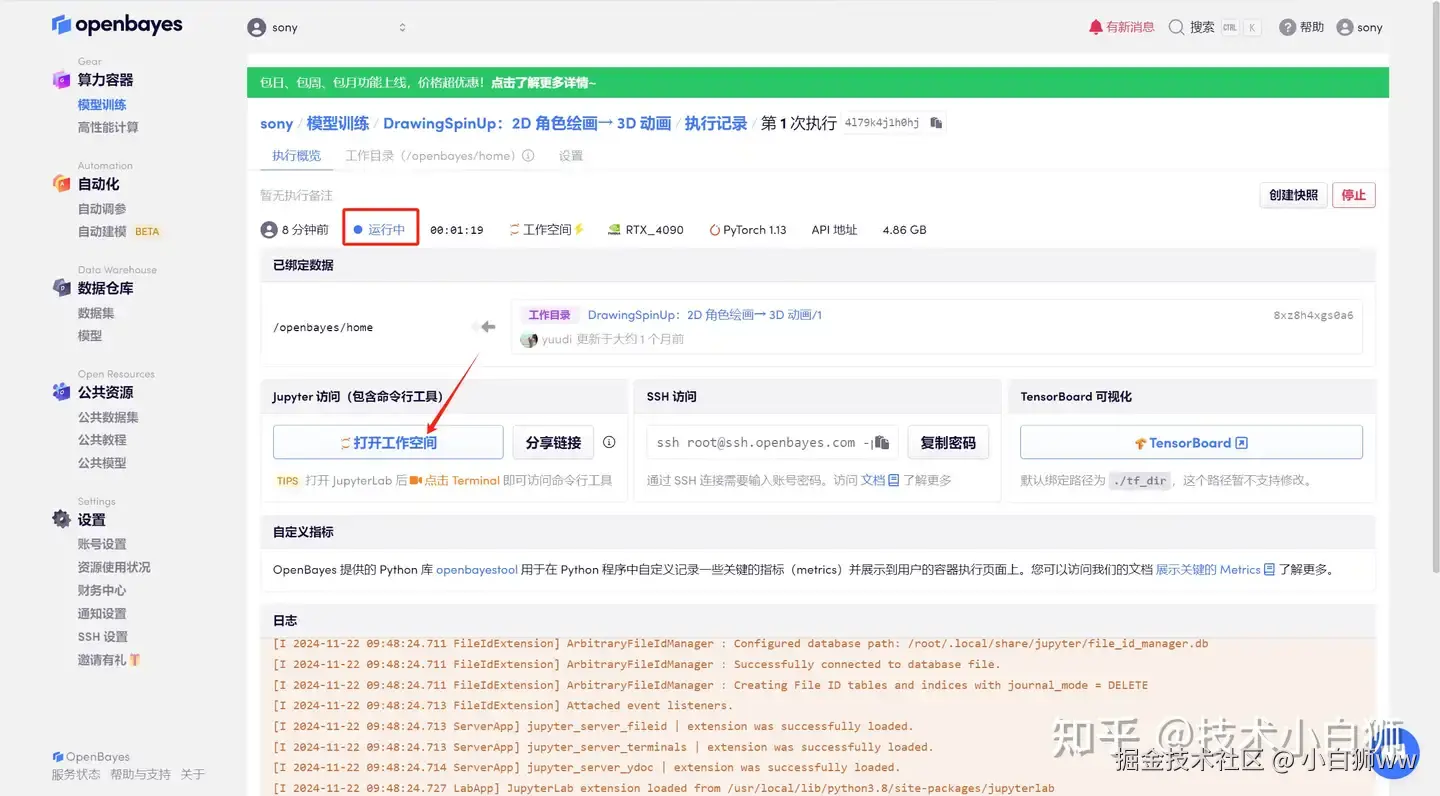Open the 有新消息 notification bell
This screenshot has width=1440, height=796.
1121,27
